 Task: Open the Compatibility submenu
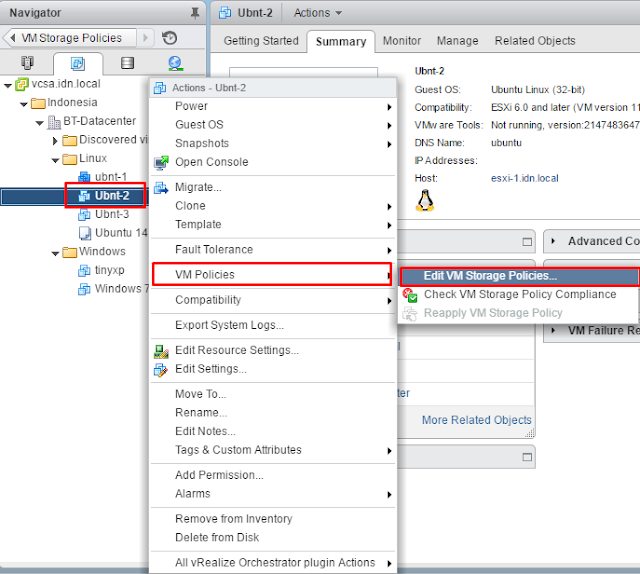pyautogui.click(x=273, y=300)
